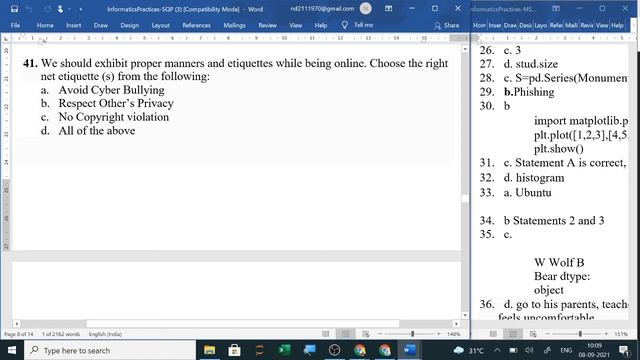Click answer '33. a. Ubuntu' in right document
The image size is (640, 360).
tap(516, 193)
